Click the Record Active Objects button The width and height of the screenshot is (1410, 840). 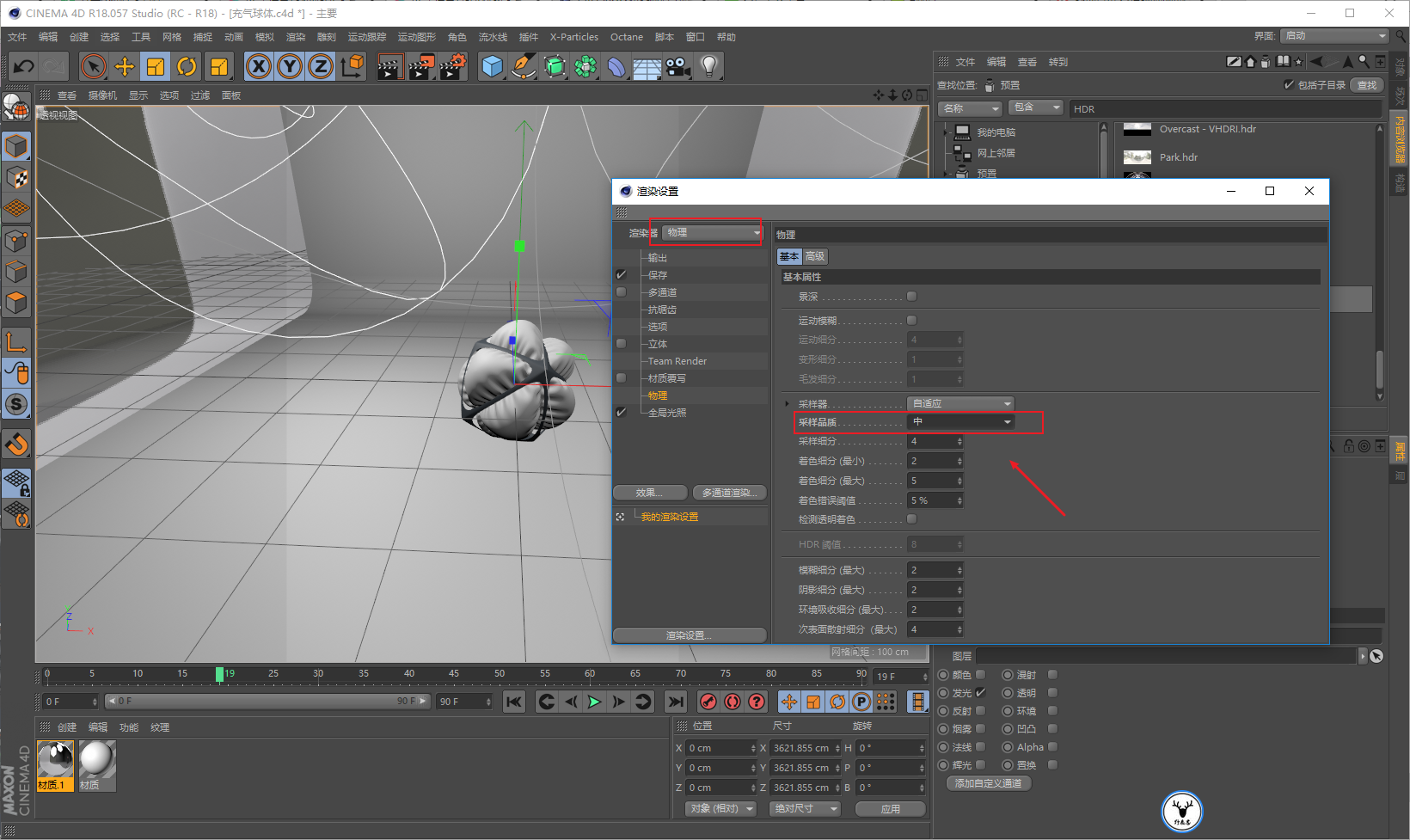[x=708, y=702]
